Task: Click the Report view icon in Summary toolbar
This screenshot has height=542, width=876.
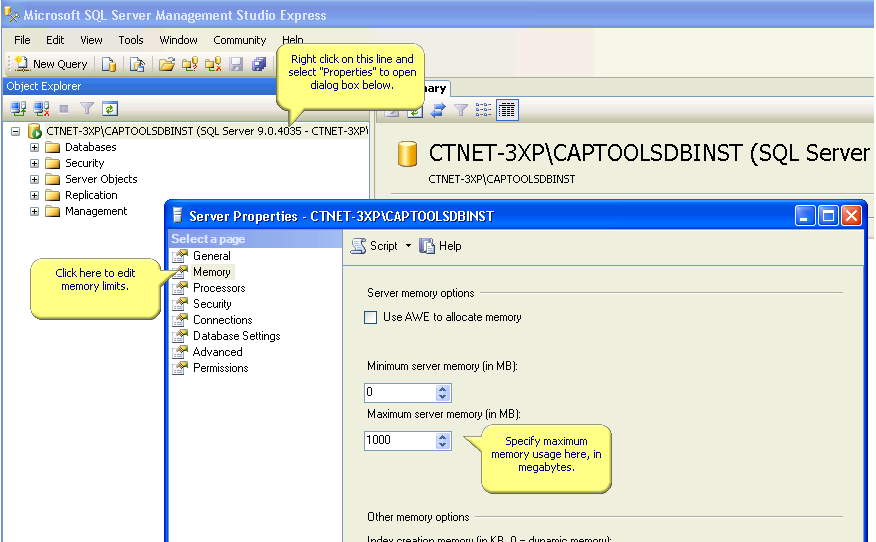Action: click(x=507, y=110)
